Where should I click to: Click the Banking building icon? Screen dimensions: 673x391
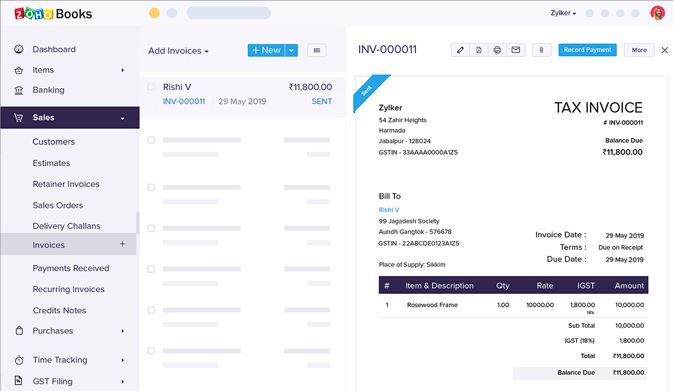tap(18, 90)
